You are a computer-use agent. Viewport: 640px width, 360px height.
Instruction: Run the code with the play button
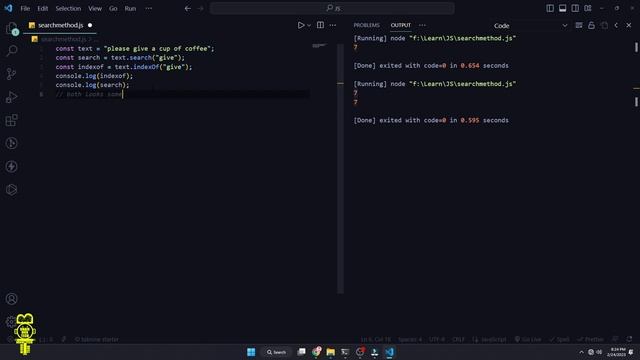301,25
